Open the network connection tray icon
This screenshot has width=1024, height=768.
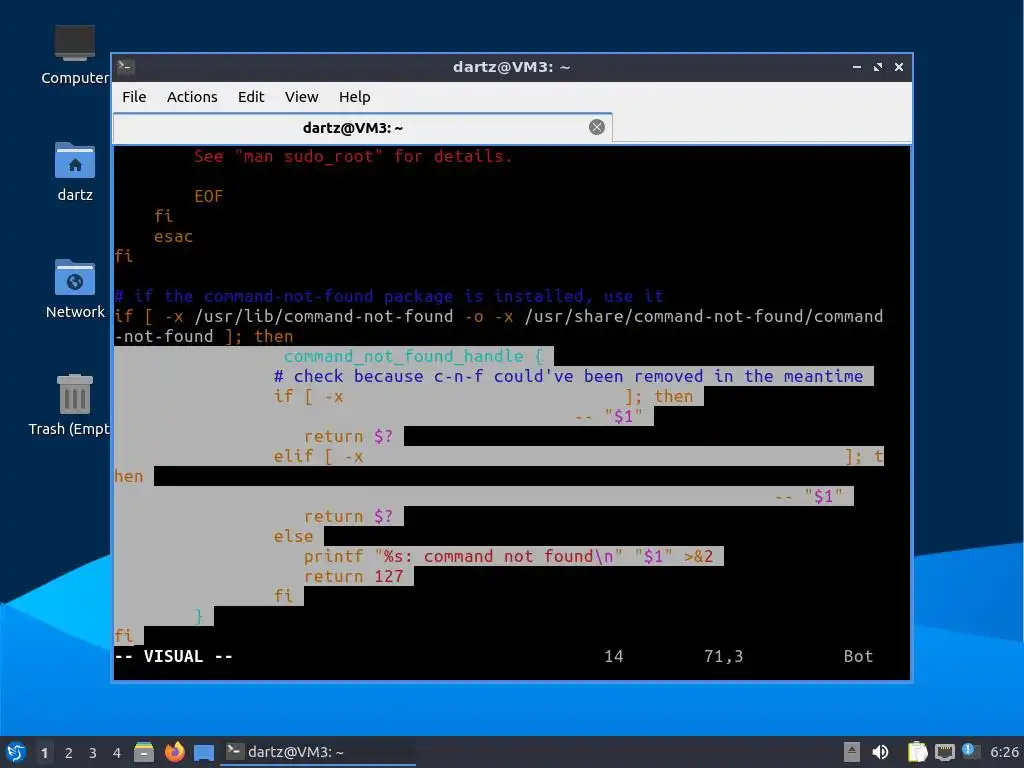pyautogui.click(x=945, y=752)
